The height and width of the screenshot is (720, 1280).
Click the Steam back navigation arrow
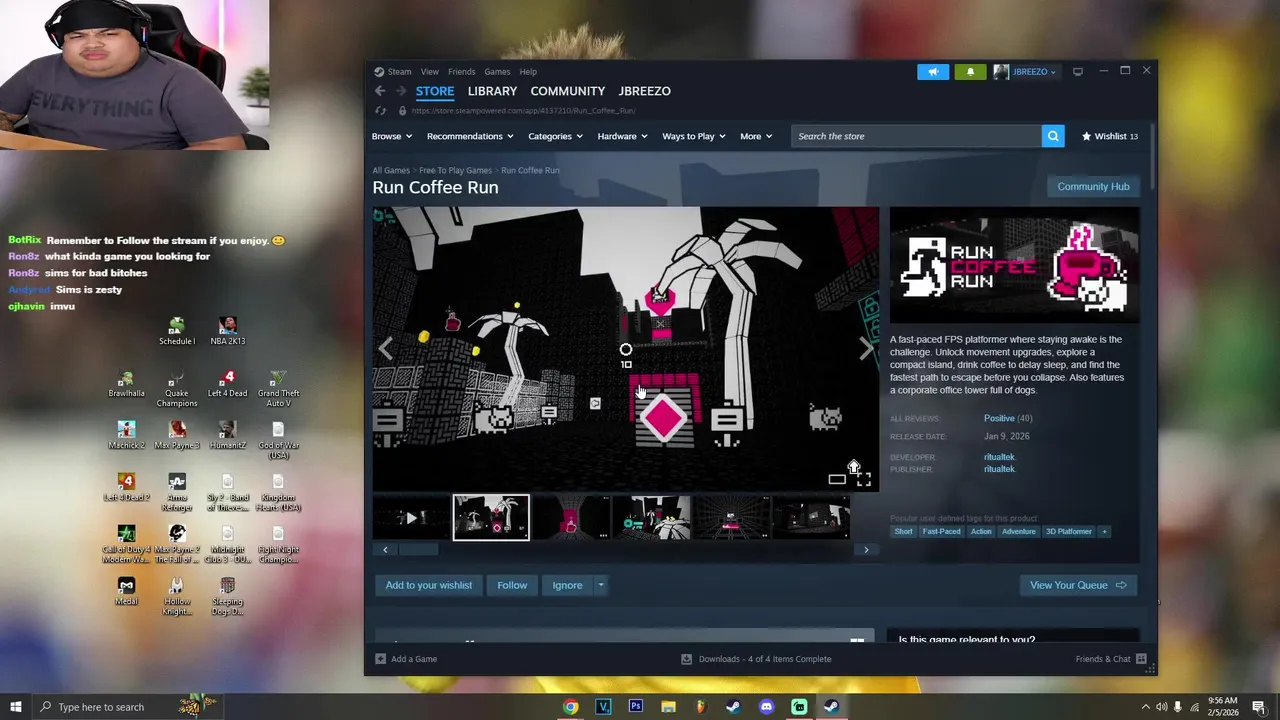[x=380, y=91]
